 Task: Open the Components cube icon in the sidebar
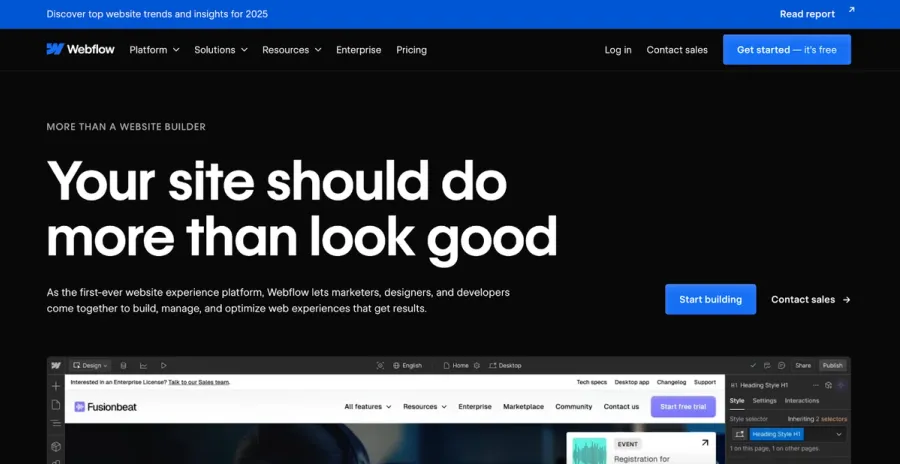56,446
